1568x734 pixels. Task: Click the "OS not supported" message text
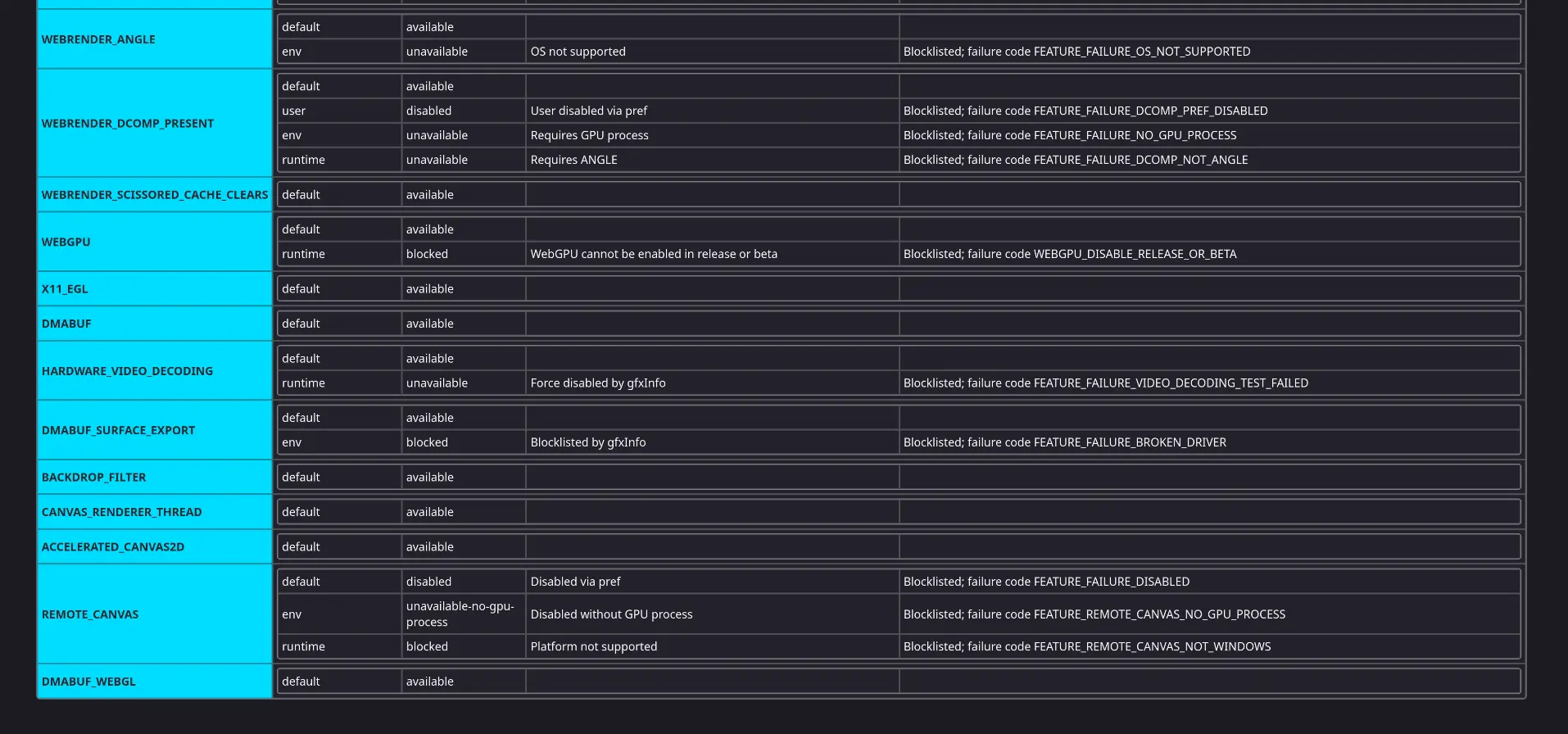(578, 52)
